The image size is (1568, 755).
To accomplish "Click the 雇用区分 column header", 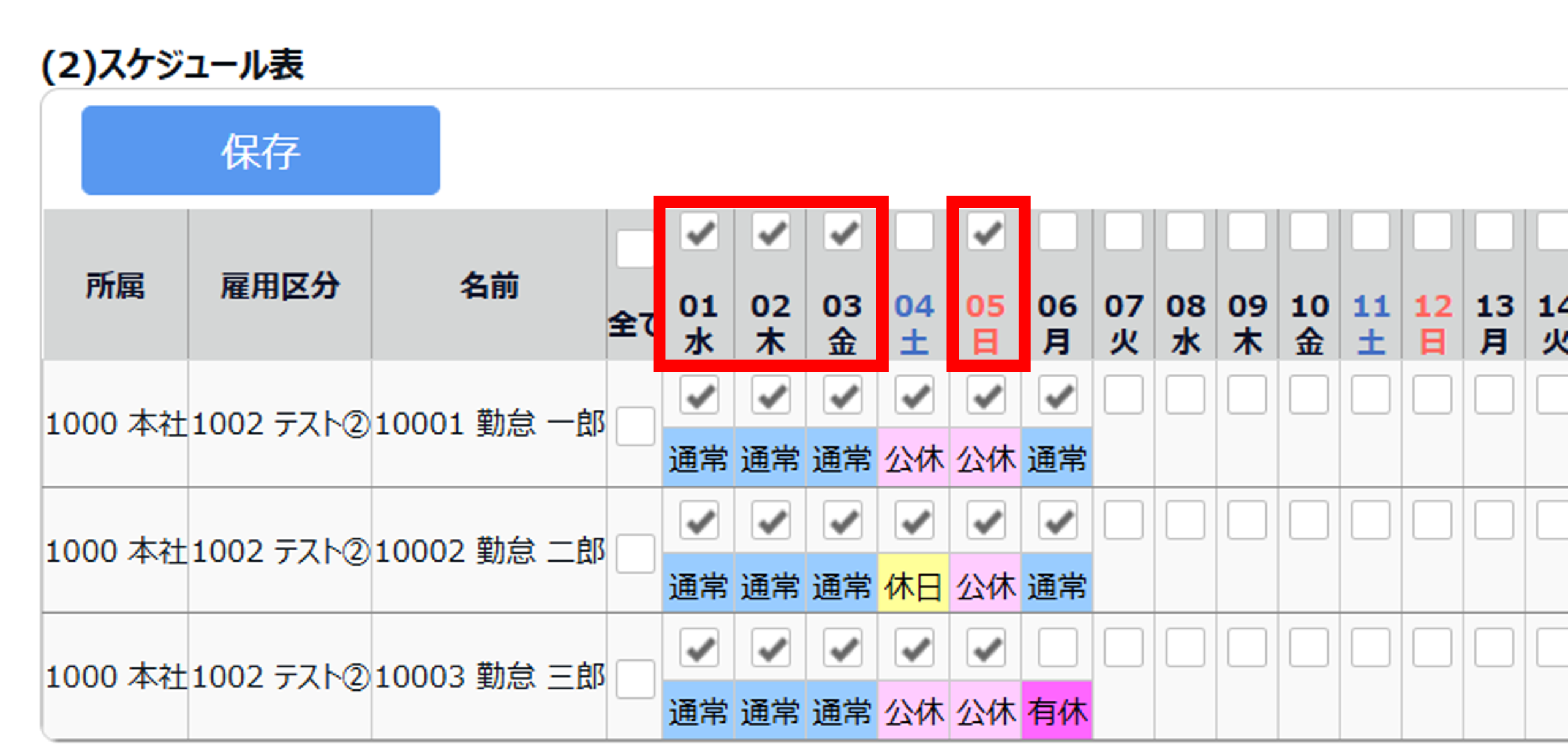I will click(280, 285).
